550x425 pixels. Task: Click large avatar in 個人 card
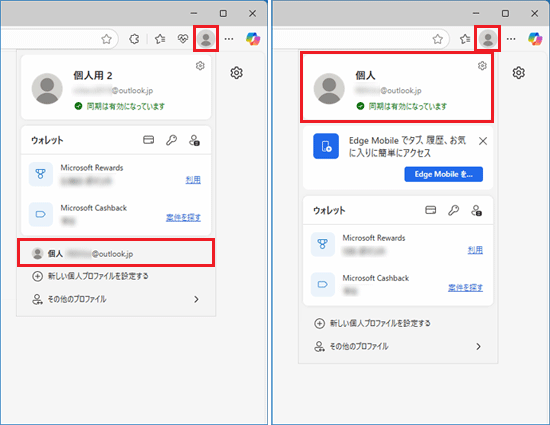(329, 88)
